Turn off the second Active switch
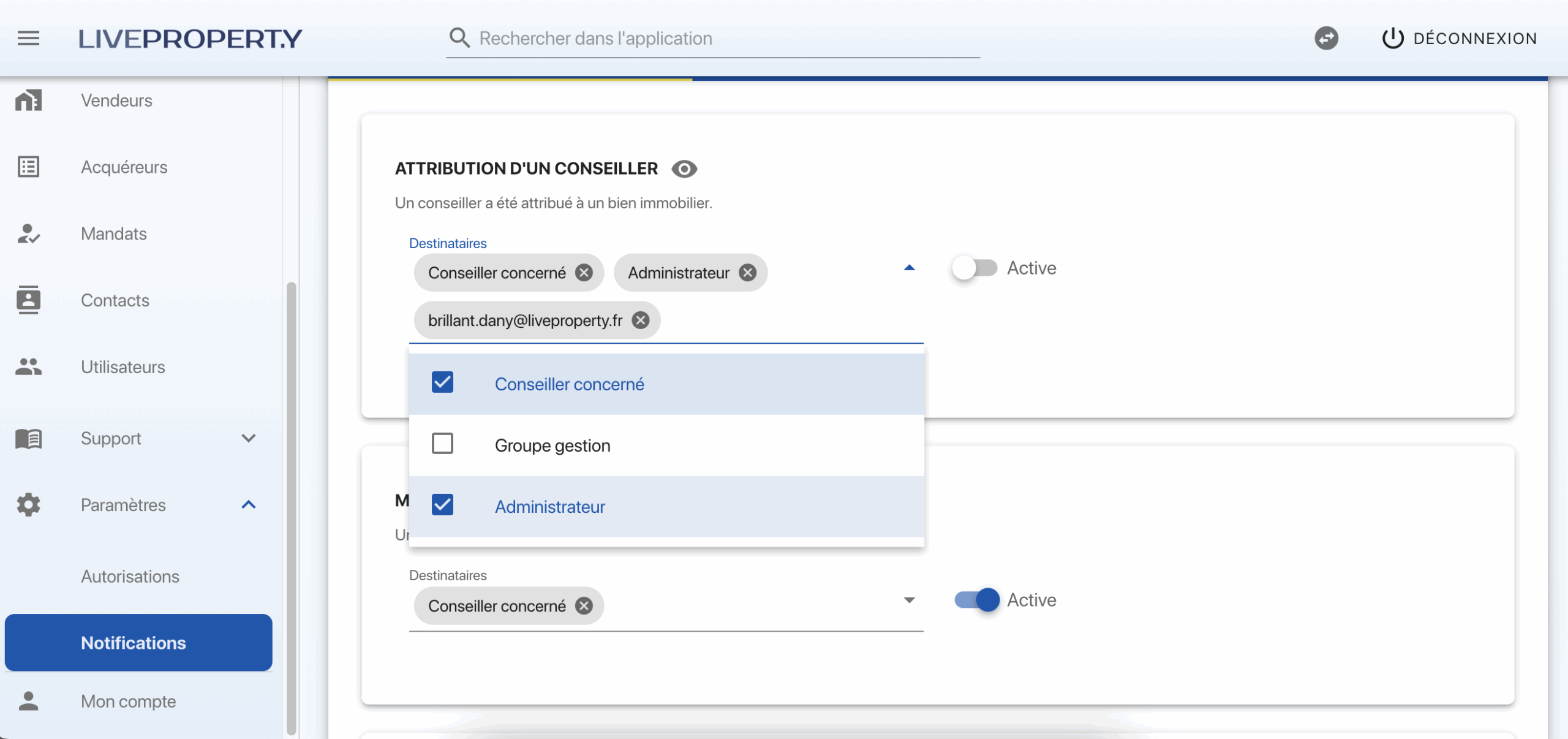The width and height of the screenshot is (1568, 739). click(x=977, y=600)
